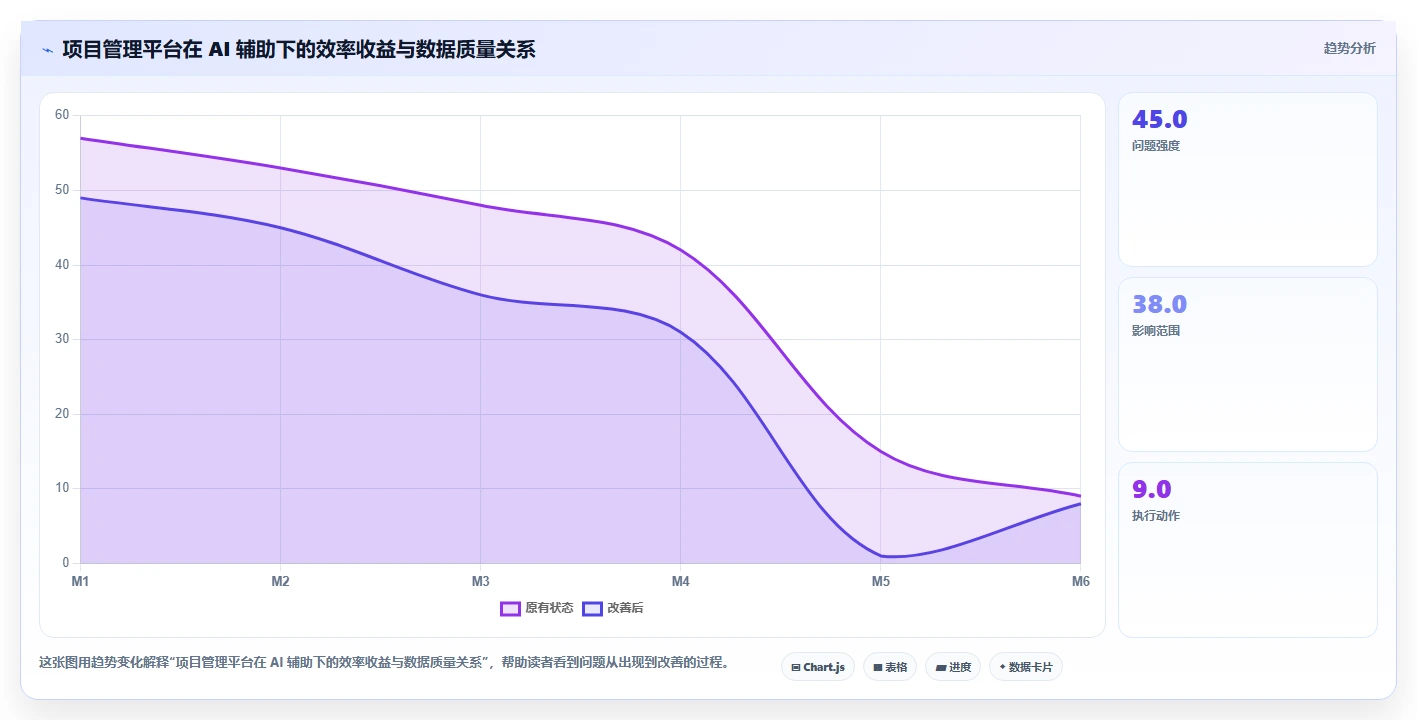
Task: Select the 进度 tag
Action: click(953, 667)
